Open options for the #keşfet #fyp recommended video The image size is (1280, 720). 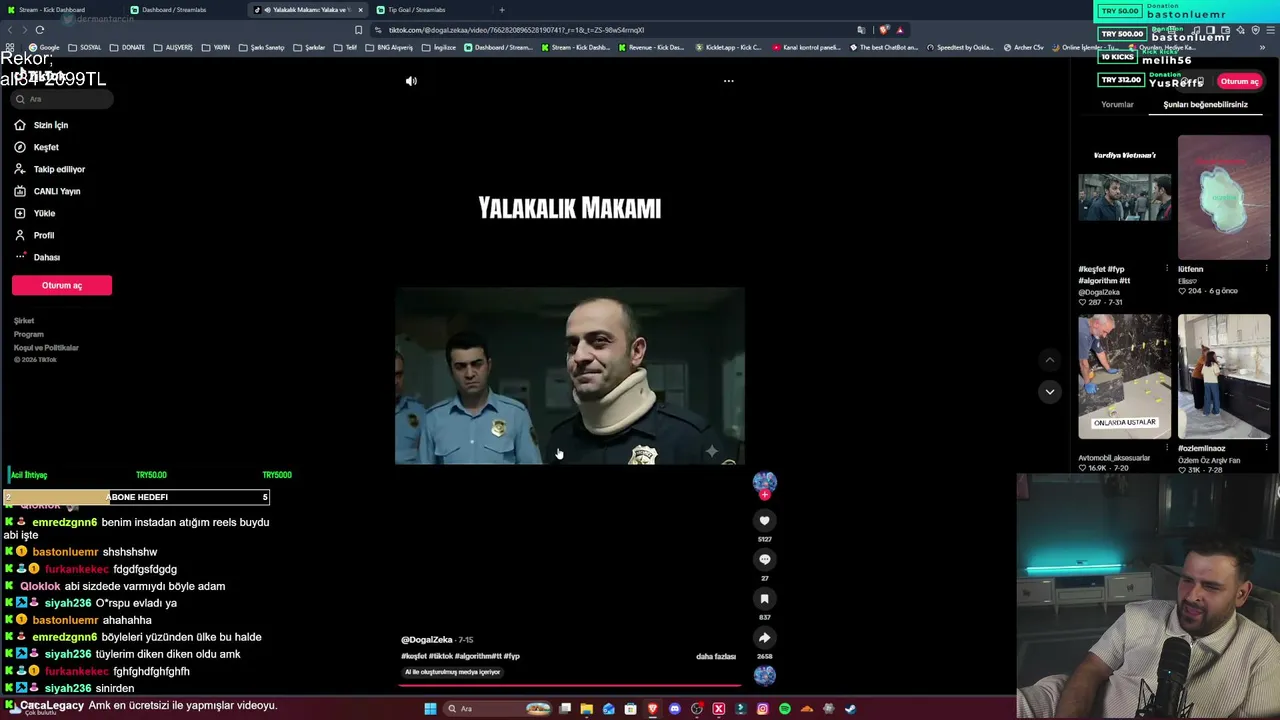click(x=1166, y=269)
